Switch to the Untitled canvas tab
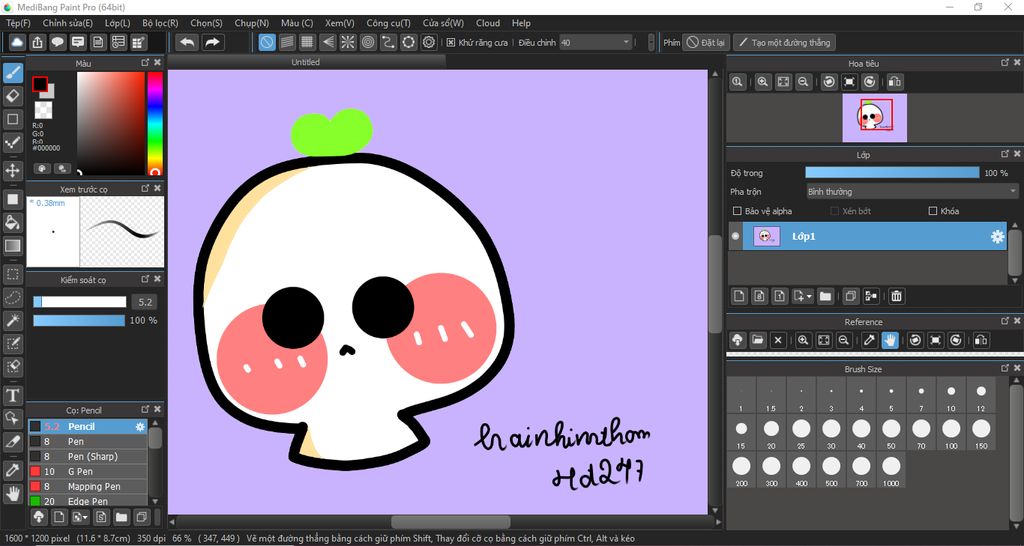1024x546 pixels. tap(306, 62)
